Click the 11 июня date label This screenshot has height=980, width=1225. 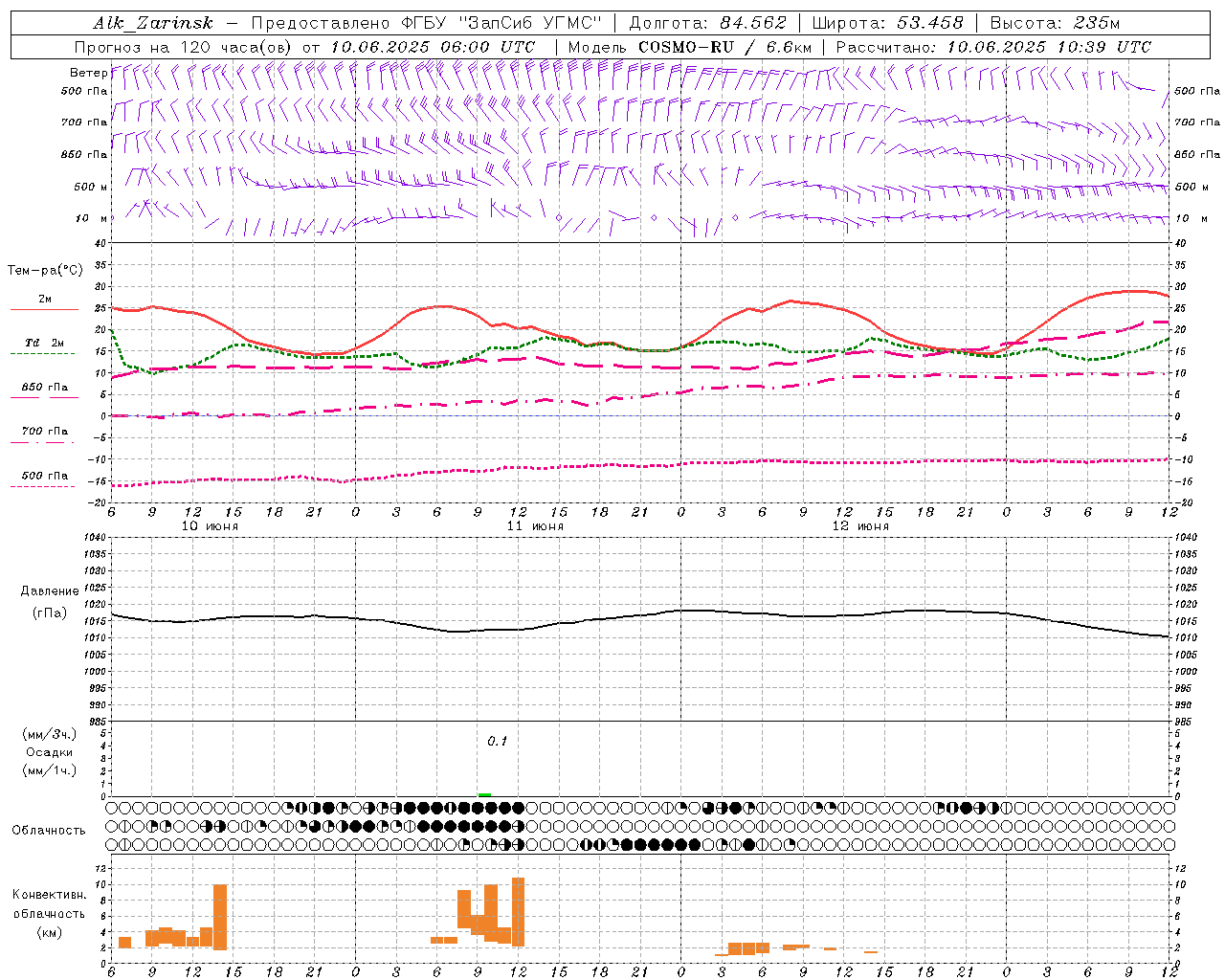[535, 526]
